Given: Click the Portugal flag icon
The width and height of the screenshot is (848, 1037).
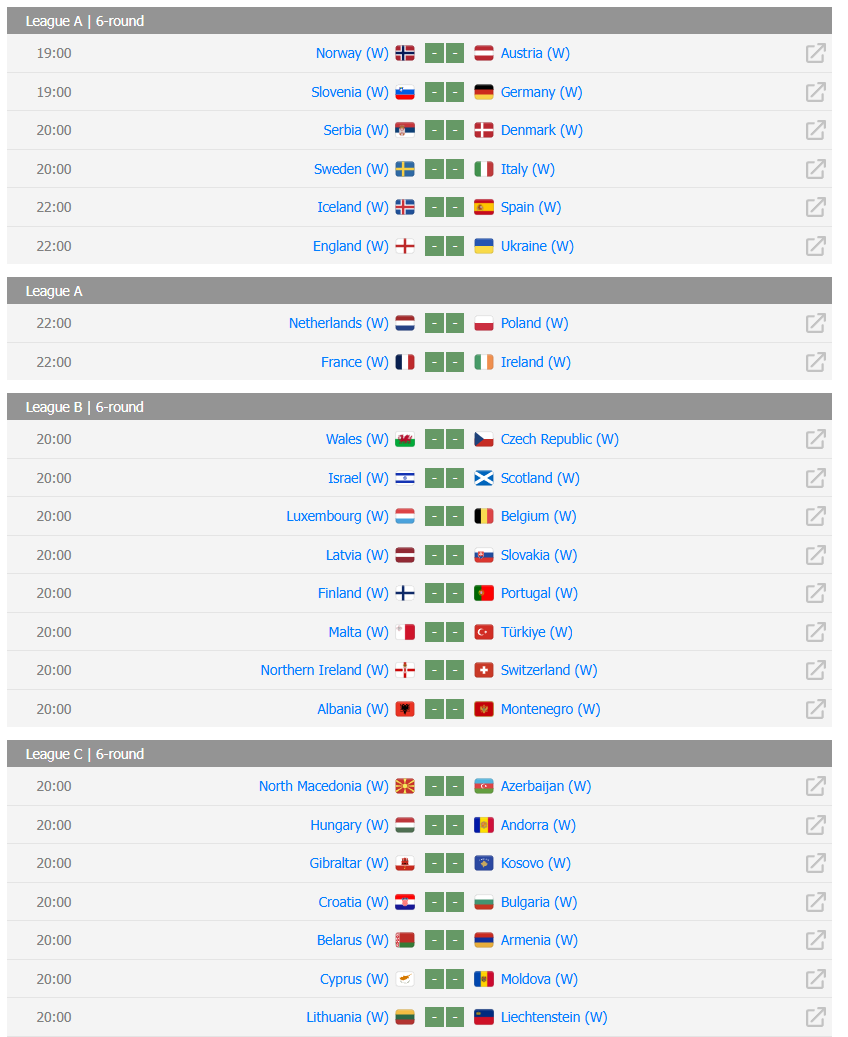Looking at the screenshot, I should (x=484, y=593).
